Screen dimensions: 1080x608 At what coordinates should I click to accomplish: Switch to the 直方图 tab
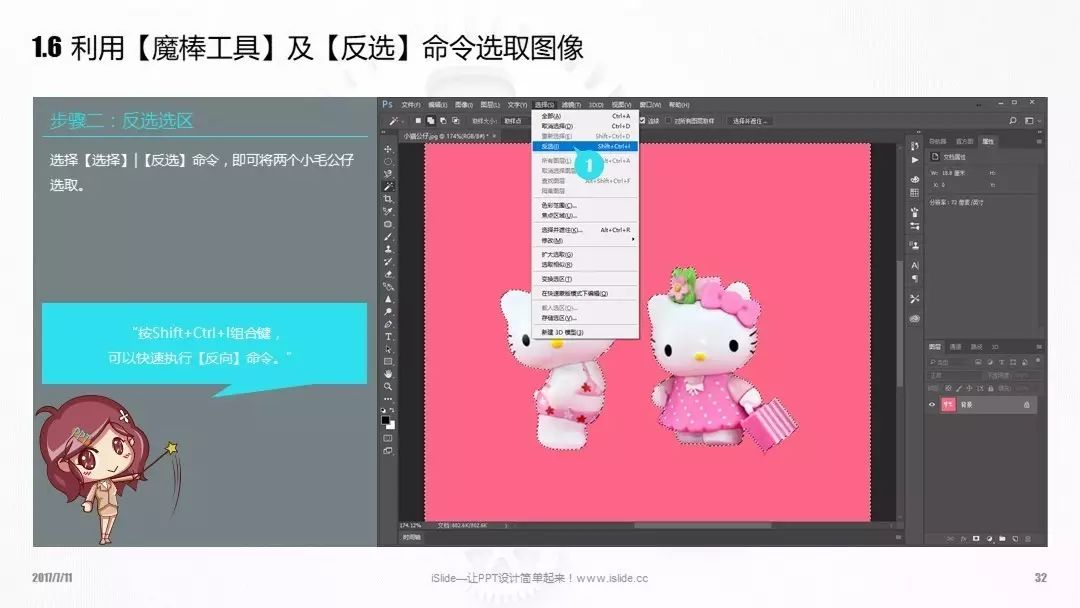tap(964, 141)
